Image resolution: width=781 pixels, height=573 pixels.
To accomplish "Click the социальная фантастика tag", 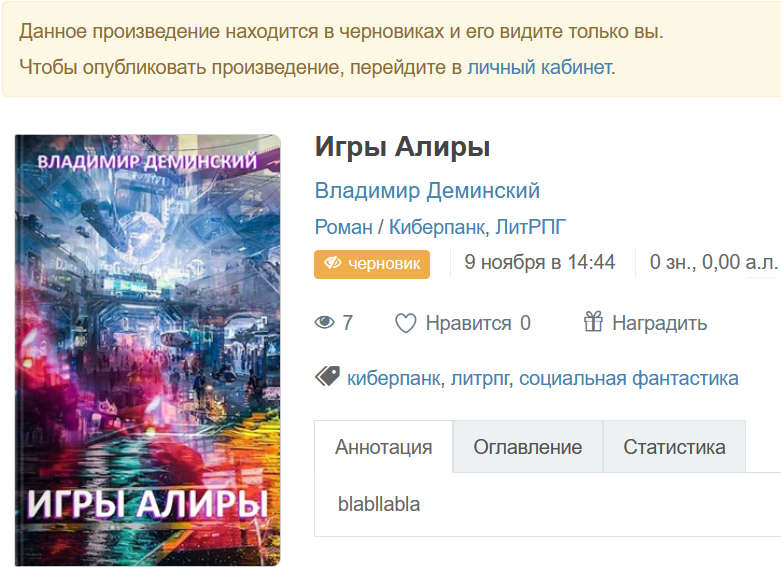I will [629, 379].
